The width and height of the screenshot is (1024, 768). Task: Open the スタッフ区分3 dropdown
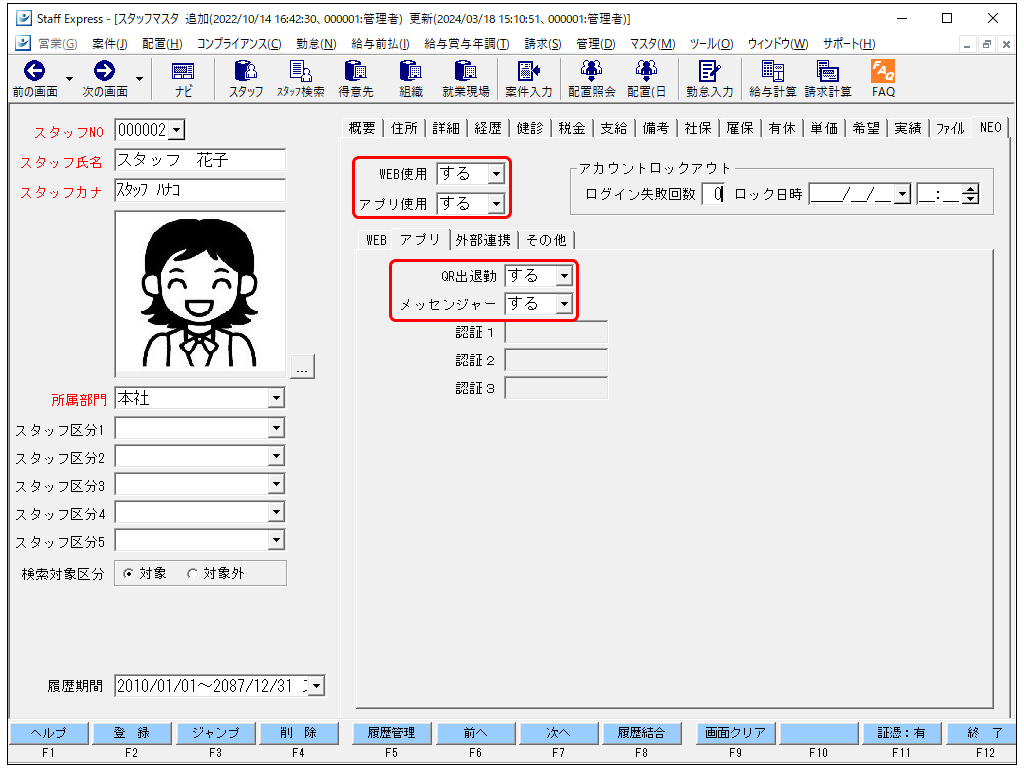276,484
